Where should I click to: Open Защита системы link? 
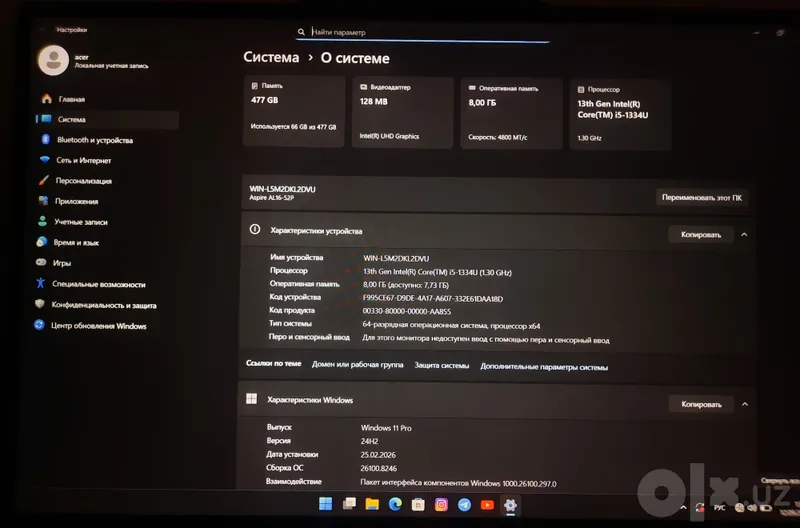tap(441, 365)
